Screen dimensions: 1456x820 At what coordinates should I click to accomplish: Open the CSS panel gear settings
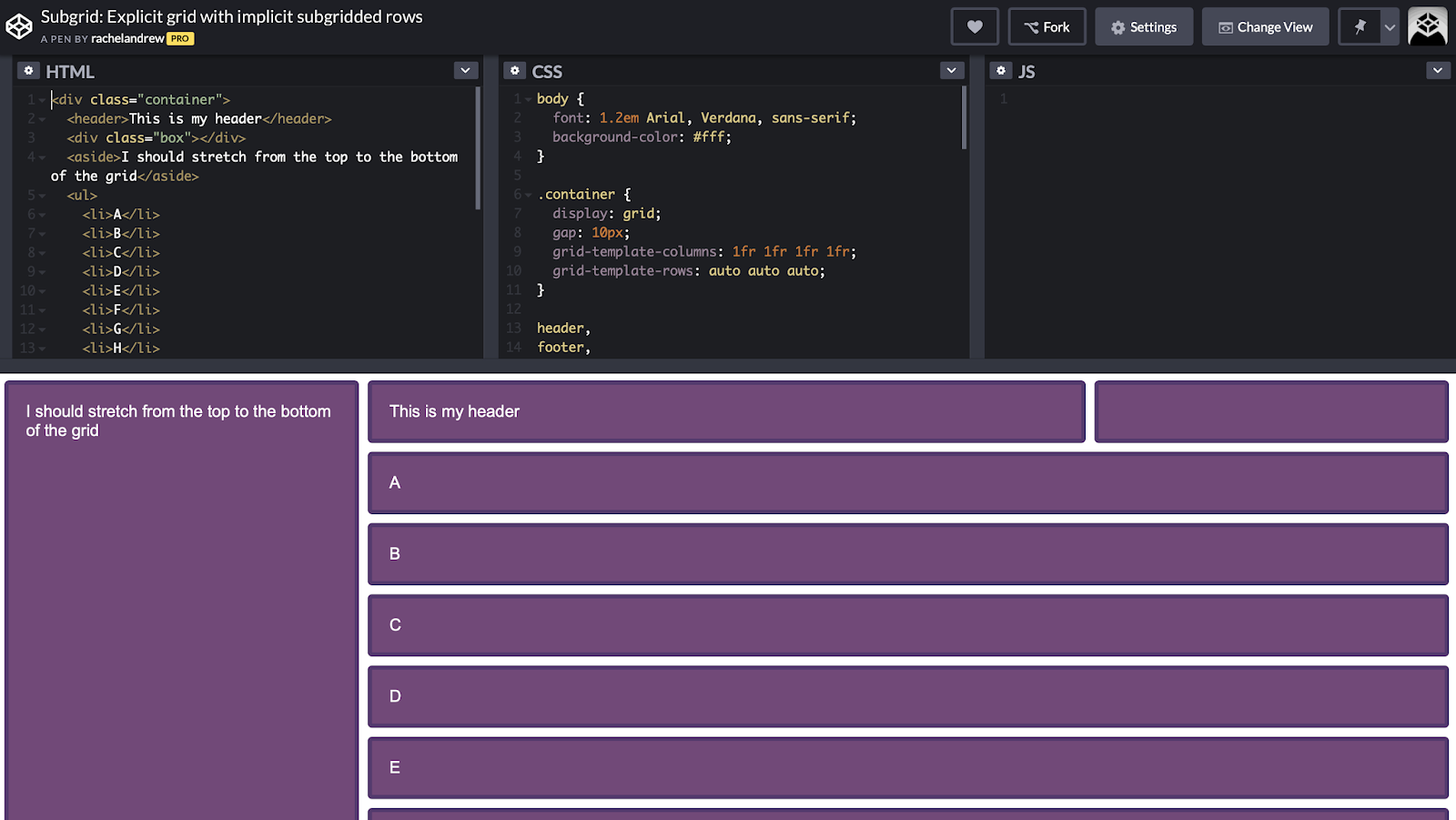click(515, 70)
